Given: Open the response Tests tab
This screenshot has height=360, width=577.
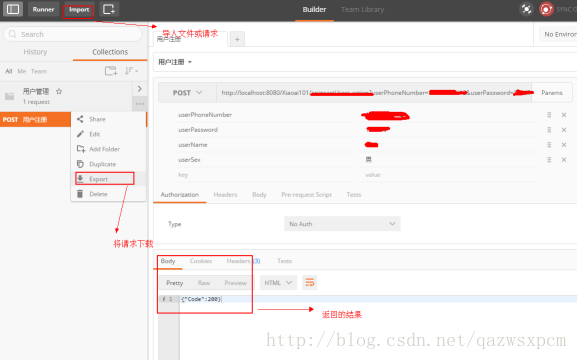Looking at the screenshot, I should (284, 261).
